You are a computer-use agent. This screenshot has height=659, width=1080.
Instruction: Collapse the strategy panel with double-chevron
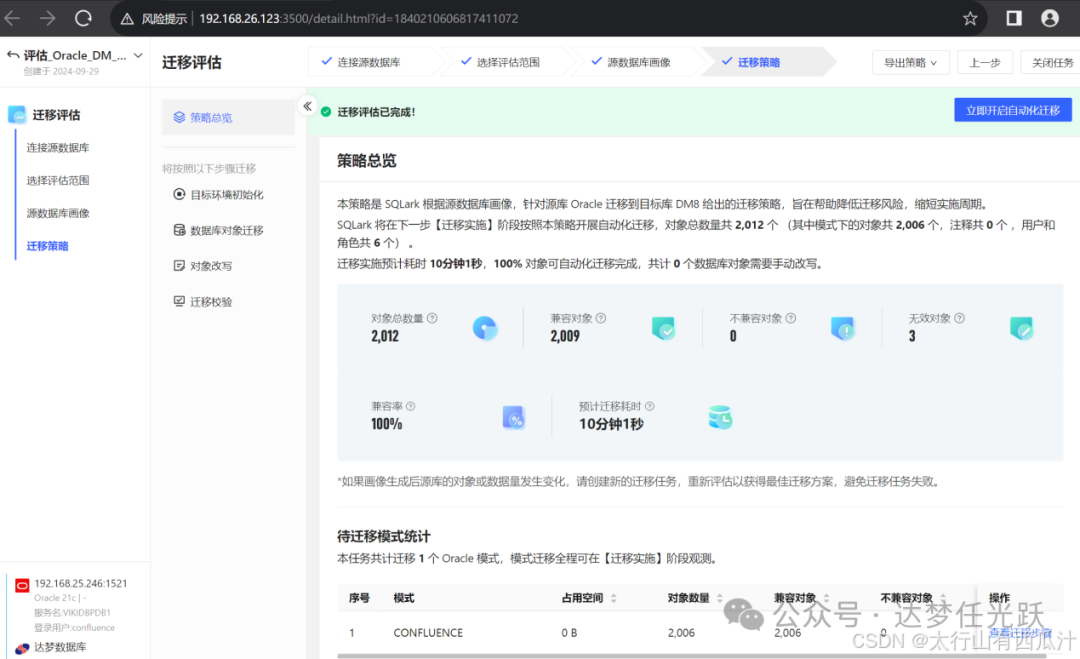307,106
